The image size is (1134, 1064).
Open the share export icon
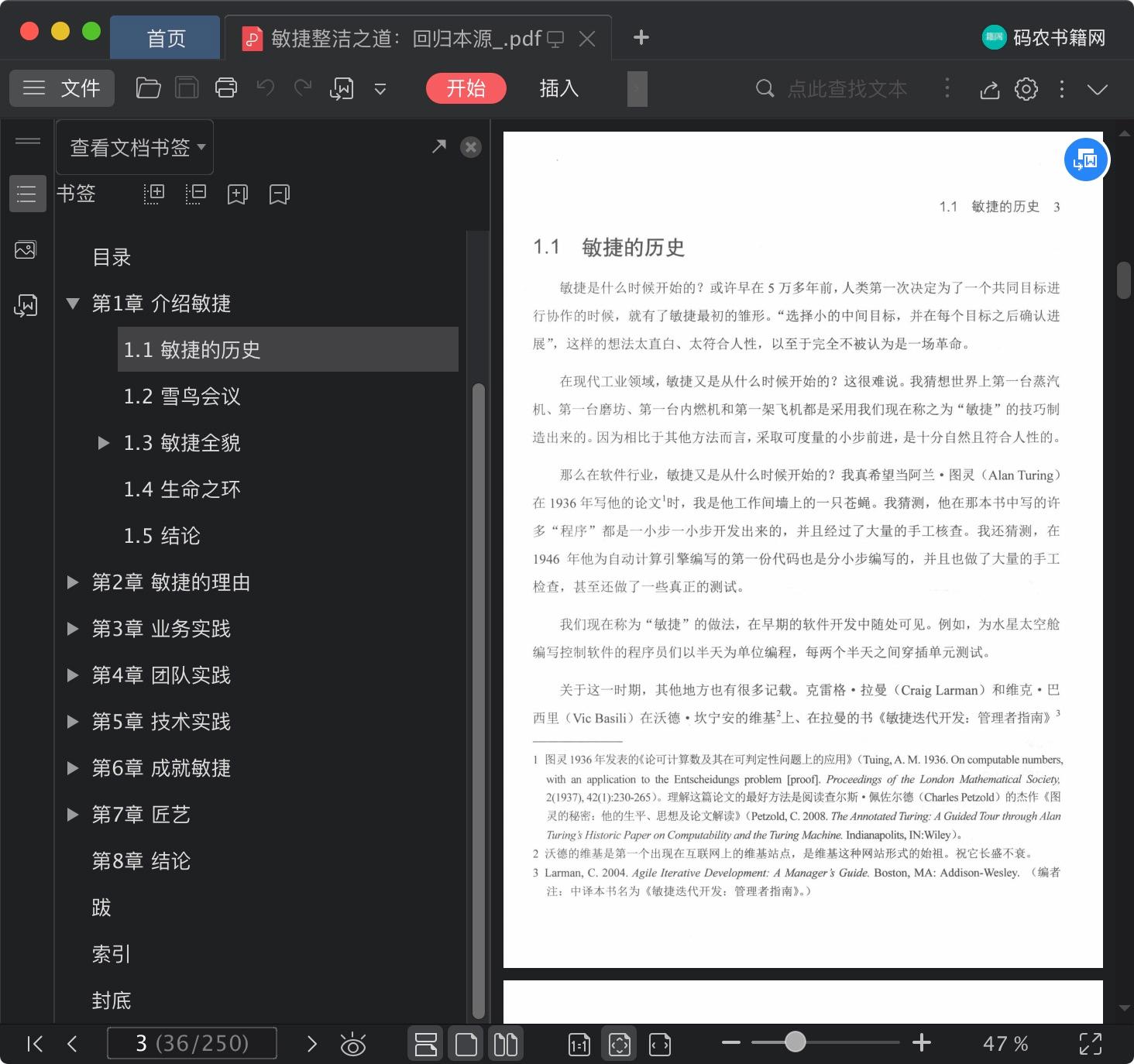click(990, 89)
